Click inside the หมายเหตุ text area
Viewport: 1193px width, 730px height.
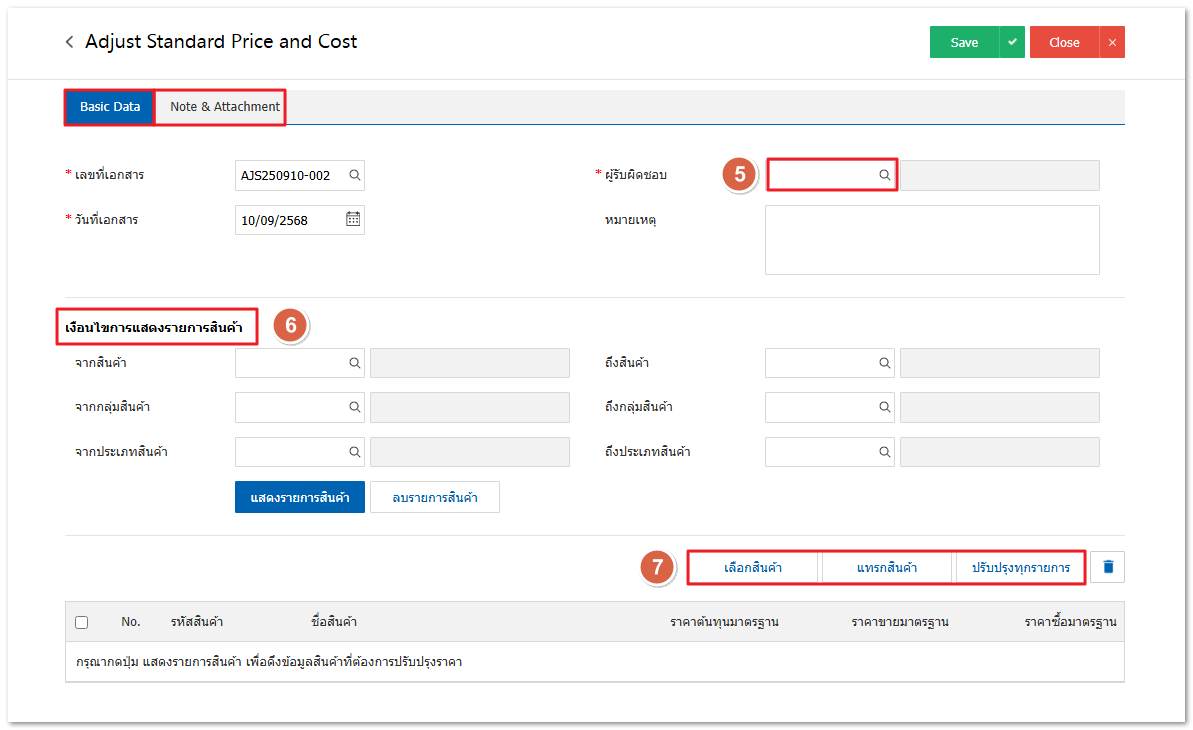coord(931,240)
